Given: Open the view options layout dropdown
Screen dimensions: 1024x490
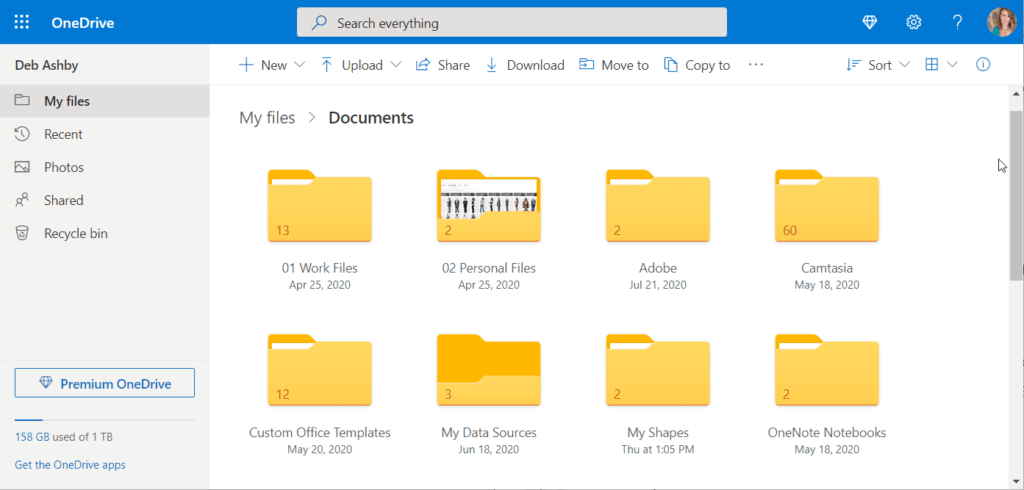Looking at the screenshot, I should (940, 65).
